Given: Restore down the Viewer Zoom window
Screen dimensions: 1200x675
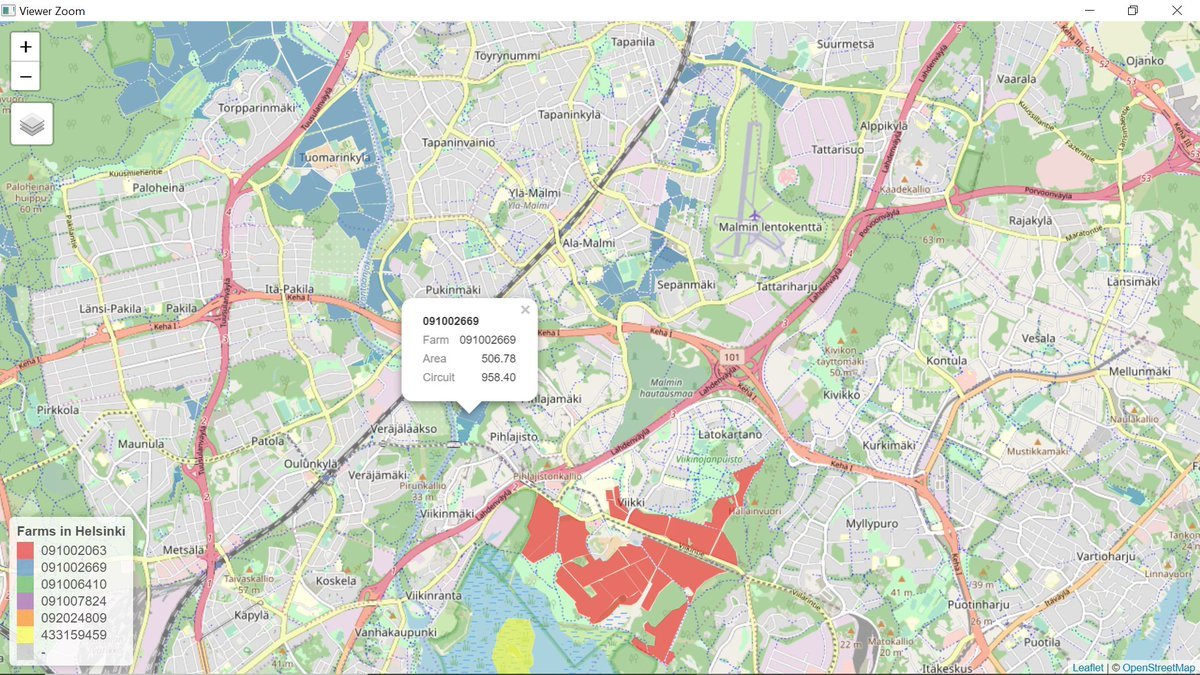Looking at the screenshot, I should [x=1132, y=10].
